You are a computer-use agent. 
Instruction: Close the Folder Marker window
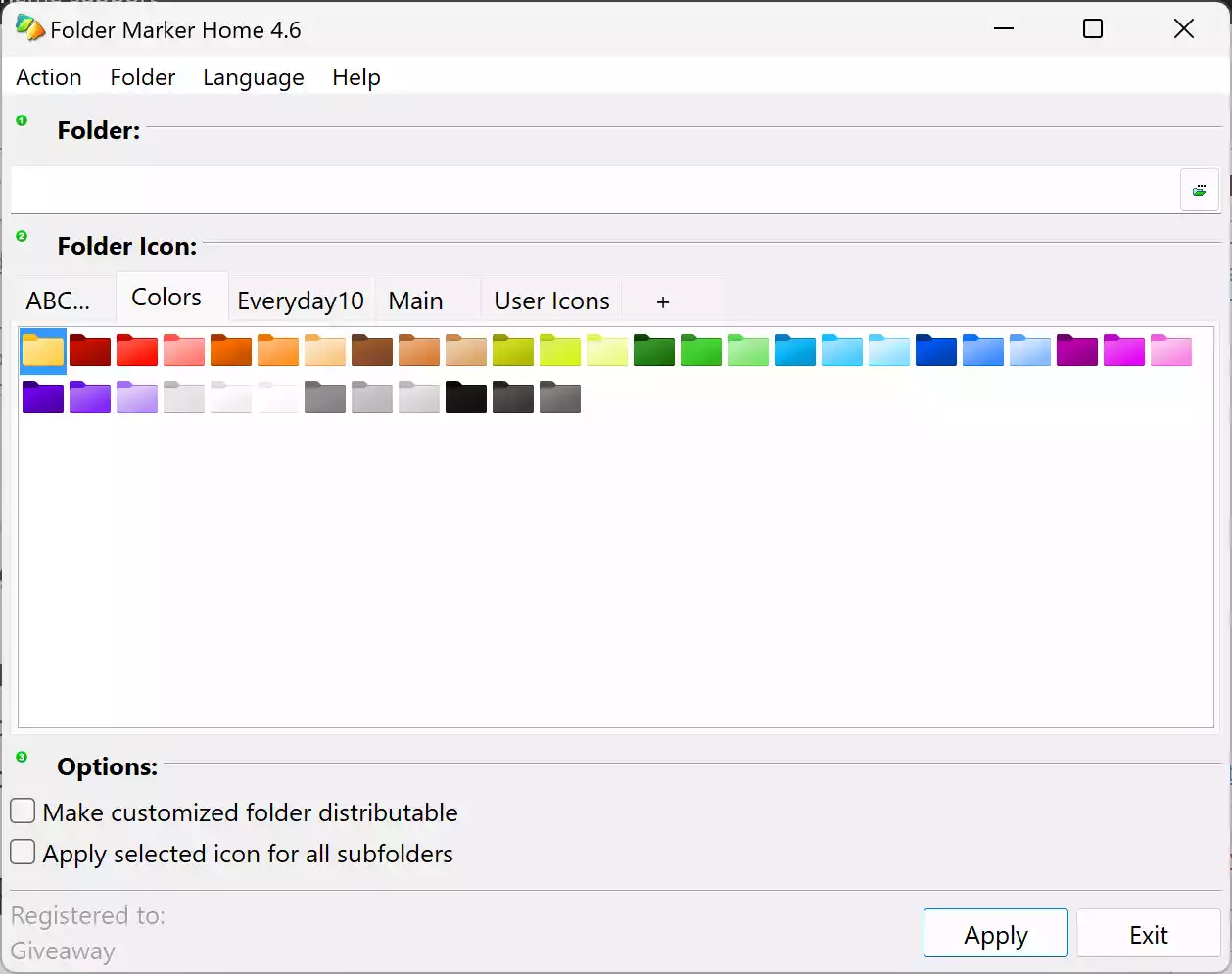(1184, 28)
